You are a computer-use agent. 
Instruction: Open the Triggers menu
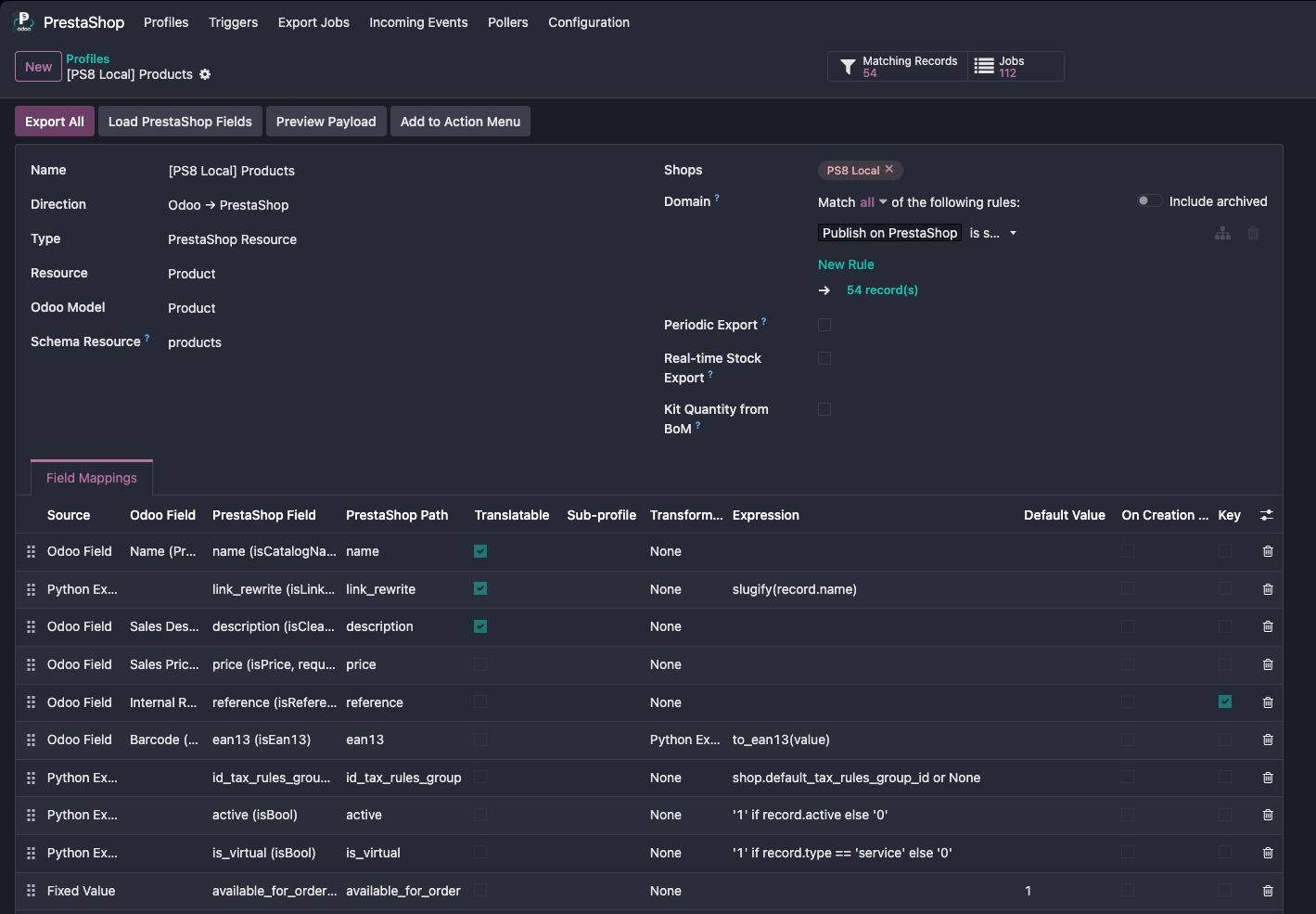click(234, 22)
